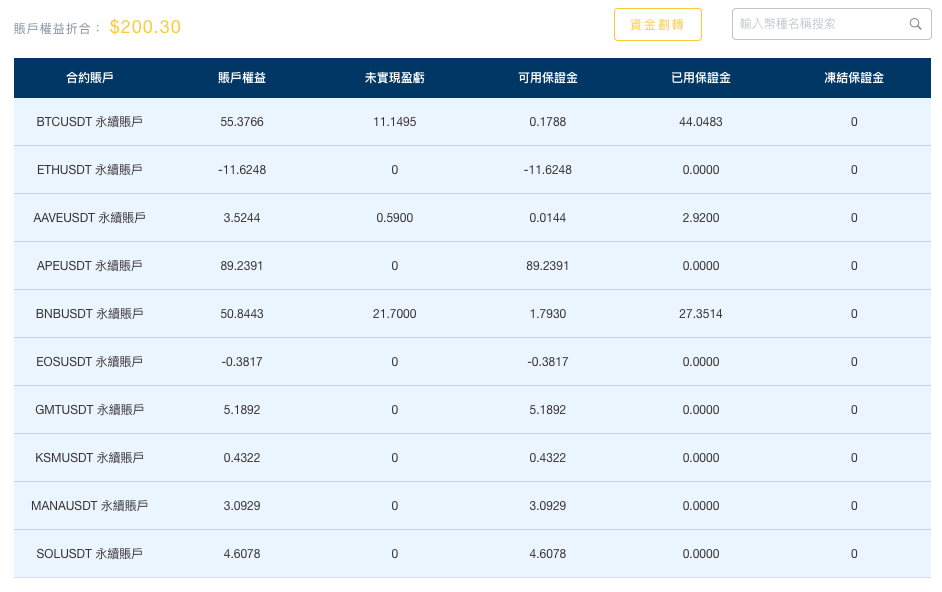Select the SOLUSDT 永續賬戶 row
Viewport: 942px width, 592px height.
coord(89,554)
